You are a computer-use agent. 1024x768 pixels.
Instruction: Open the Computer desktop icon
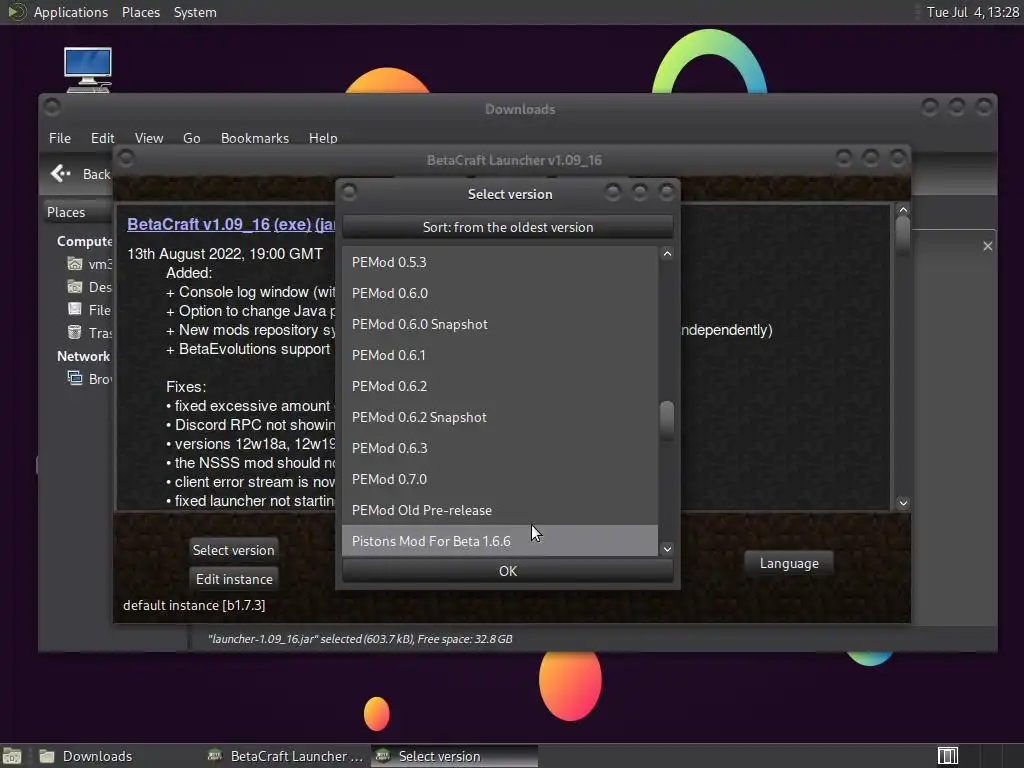88,69
